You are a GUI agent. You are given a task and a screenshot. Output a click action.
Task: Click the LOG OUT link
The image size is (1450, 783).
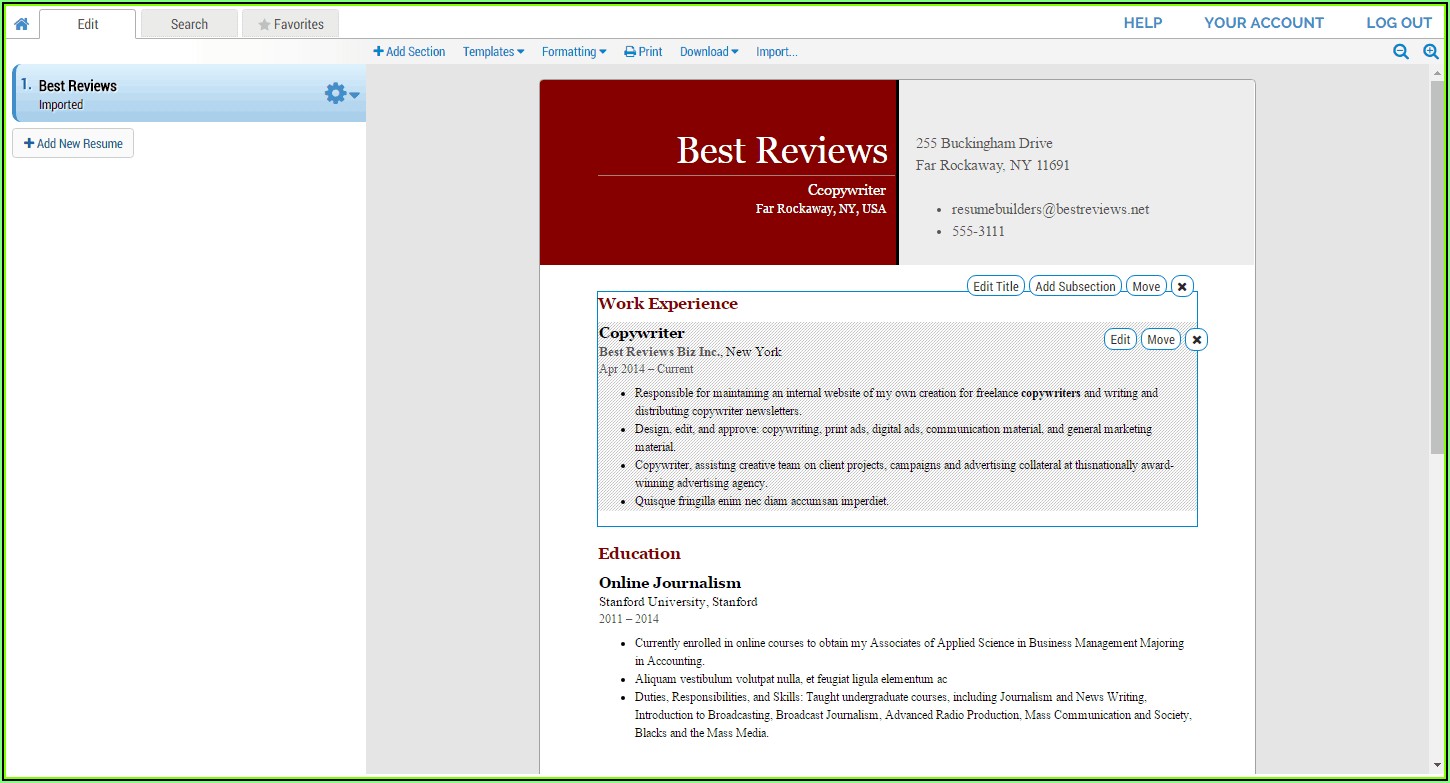point(1399,23)
